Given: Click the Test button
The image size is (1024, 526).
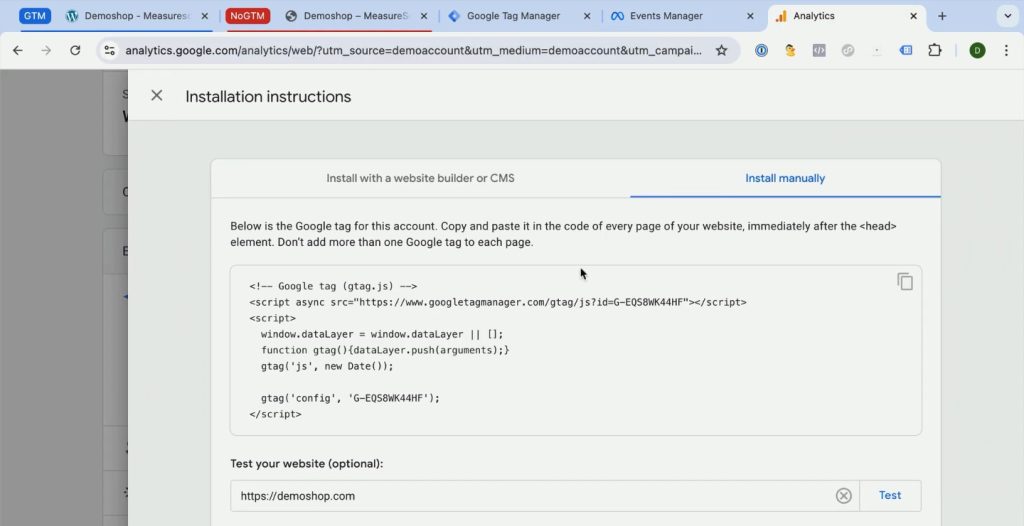Looking at the screenshot, I should (889, 495).
